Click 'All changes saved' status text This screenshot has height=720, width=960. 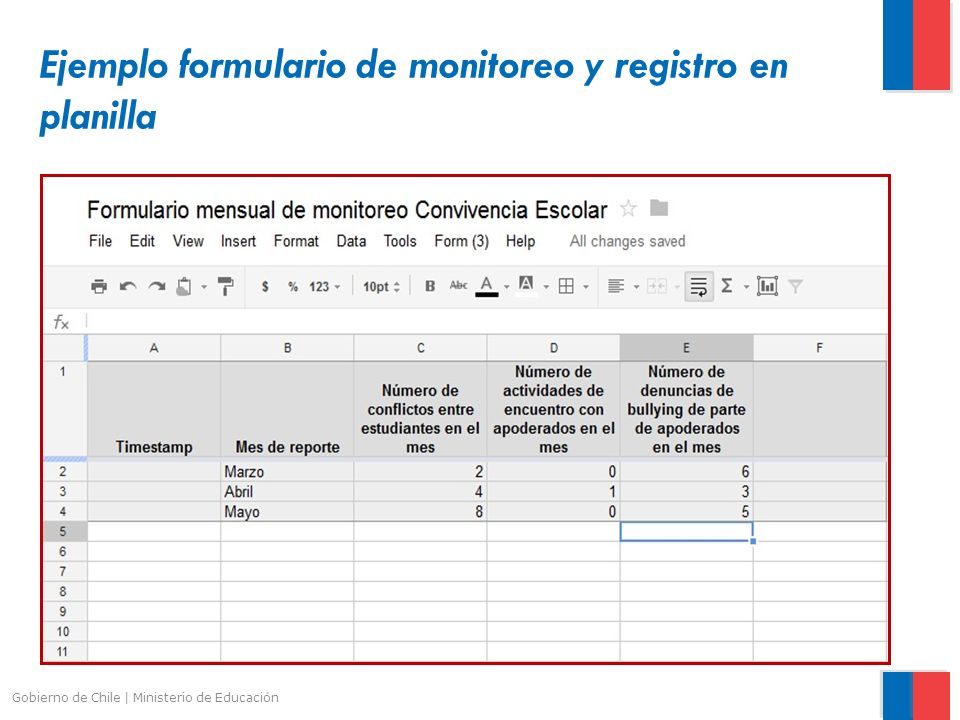628,241
